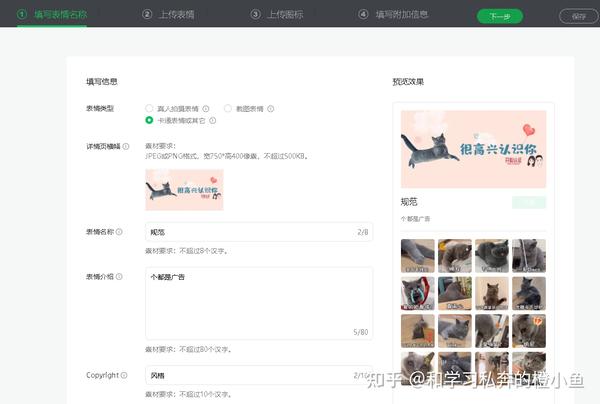The image size is (600, 404).
Task: Show info tooltip for 卡通表情或其它
Action: coord(212,121)
